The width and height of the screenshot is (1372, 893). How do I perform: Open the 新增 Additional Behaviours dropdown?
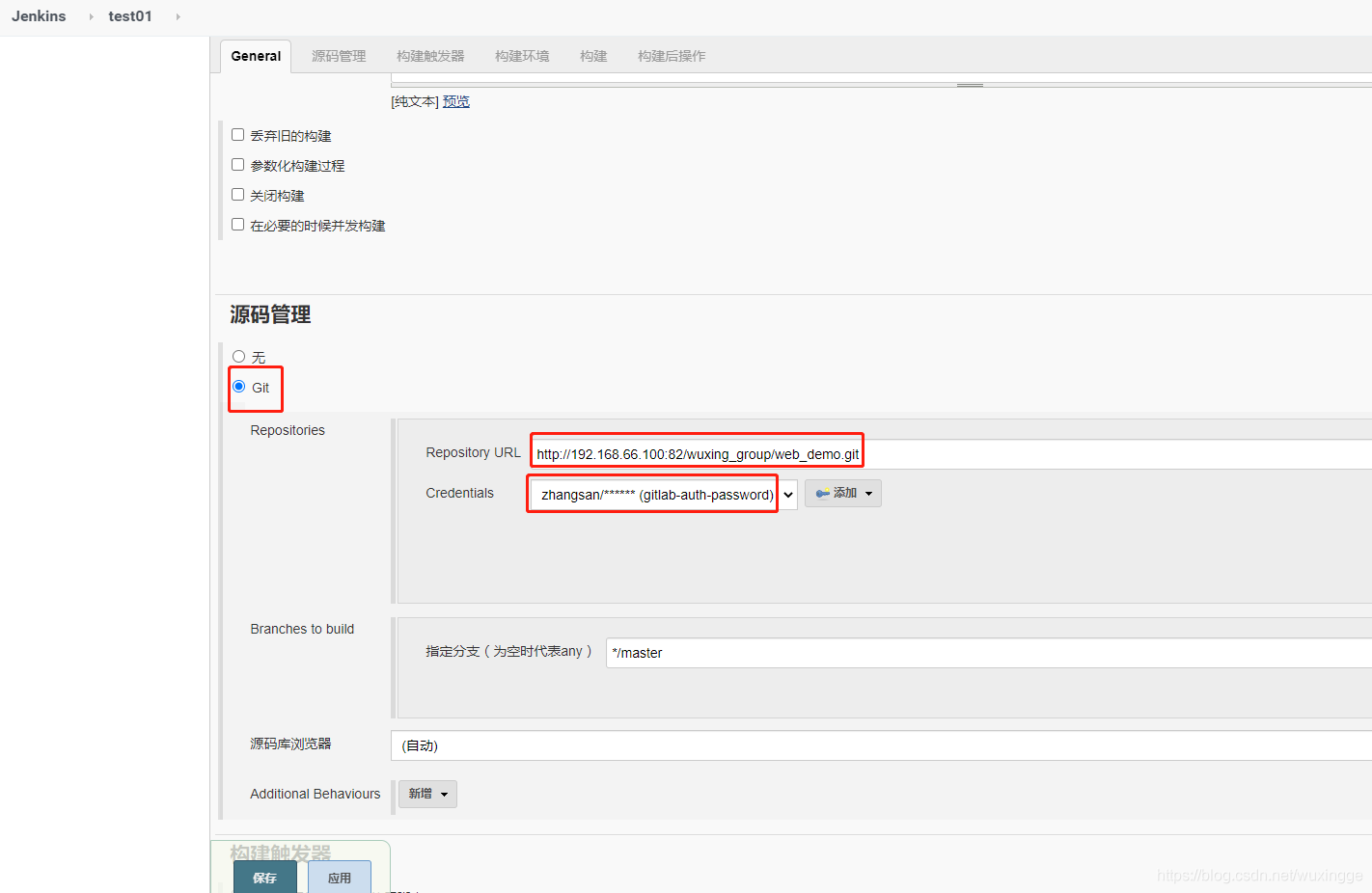pyautogui.click(x=427, y=794)
